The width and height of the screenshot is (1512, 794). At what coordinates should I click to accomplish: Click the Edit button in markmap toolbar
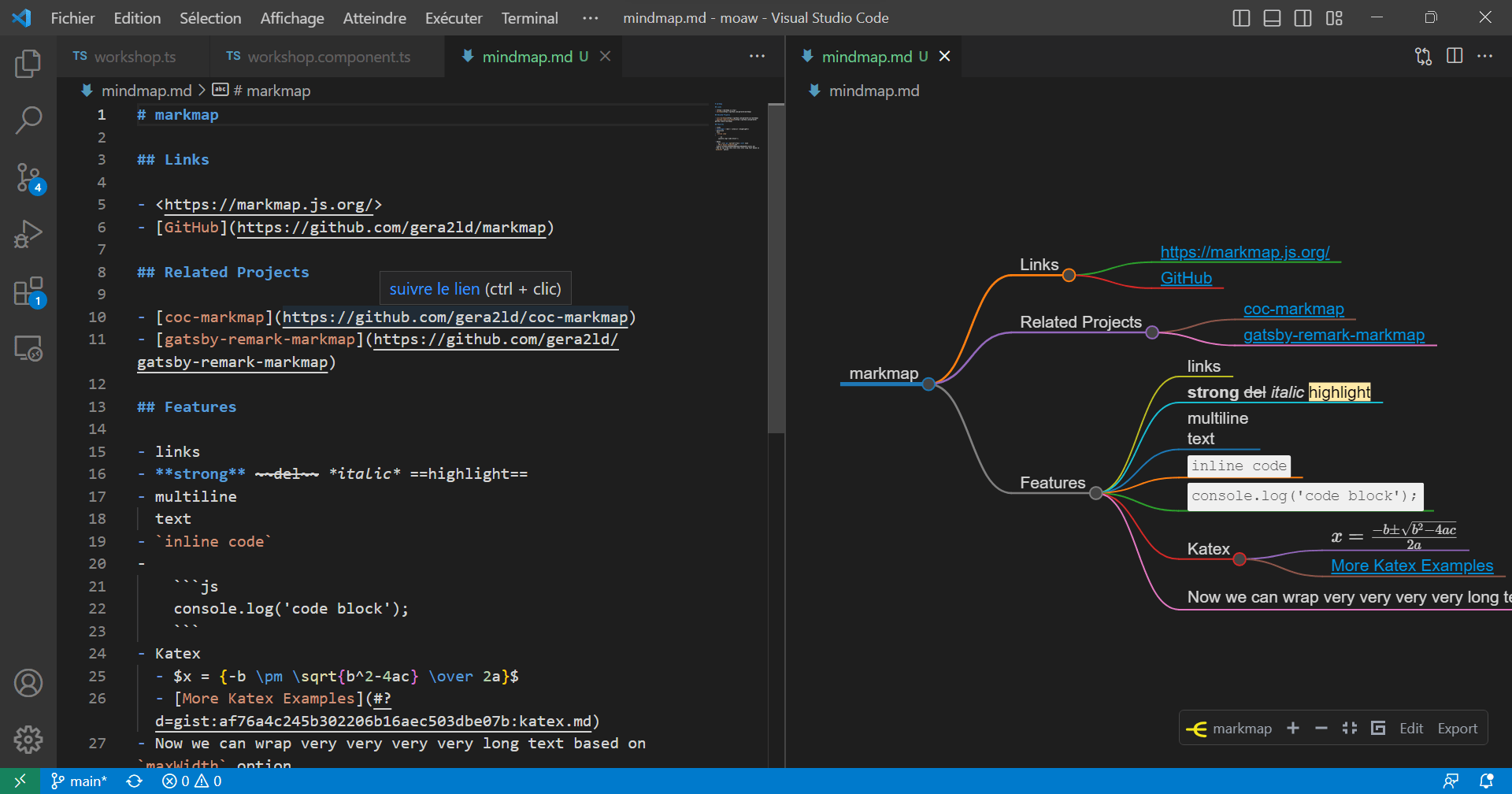(1411, 729)
